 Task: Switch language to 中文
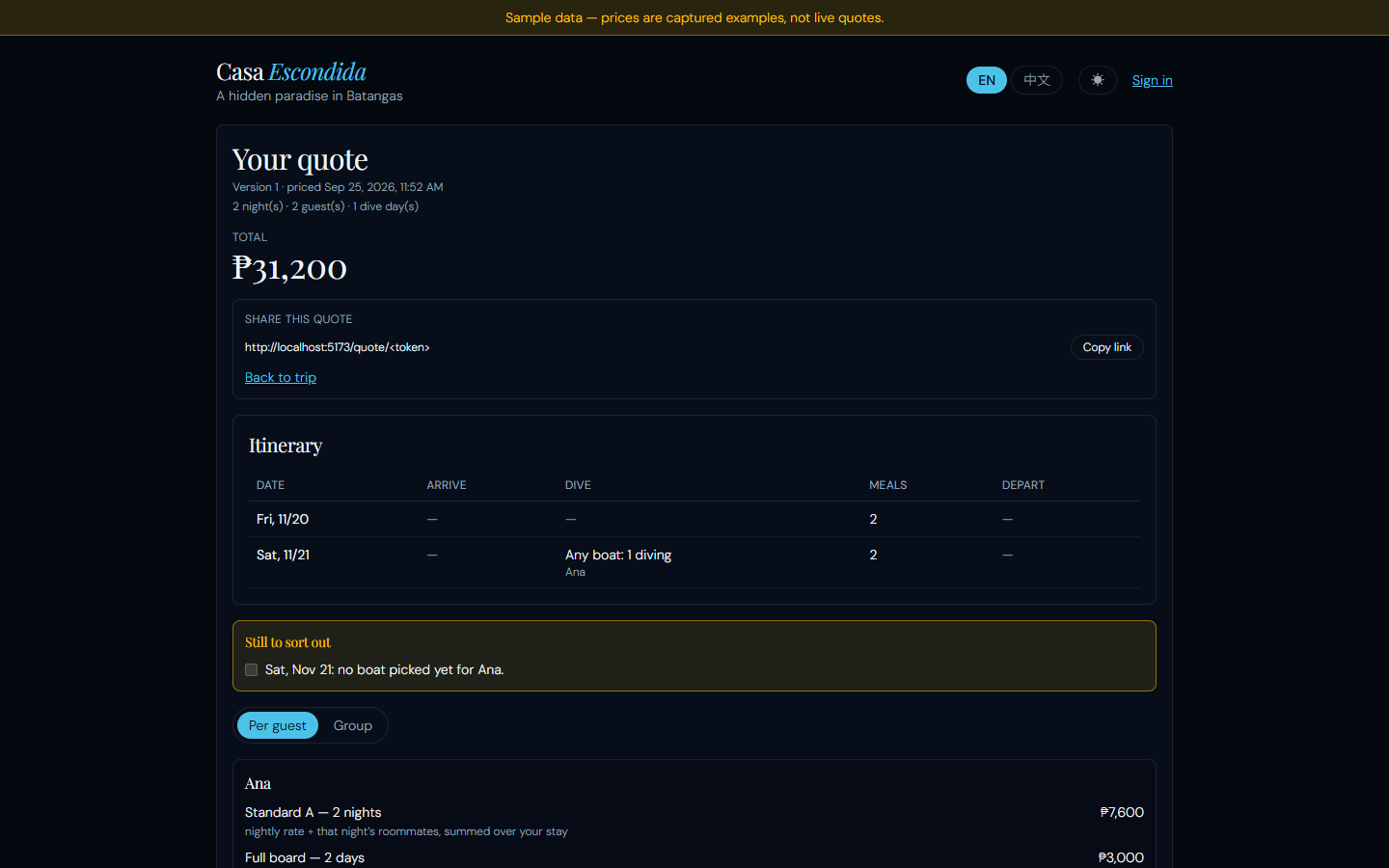click(x=1037, y=80)
